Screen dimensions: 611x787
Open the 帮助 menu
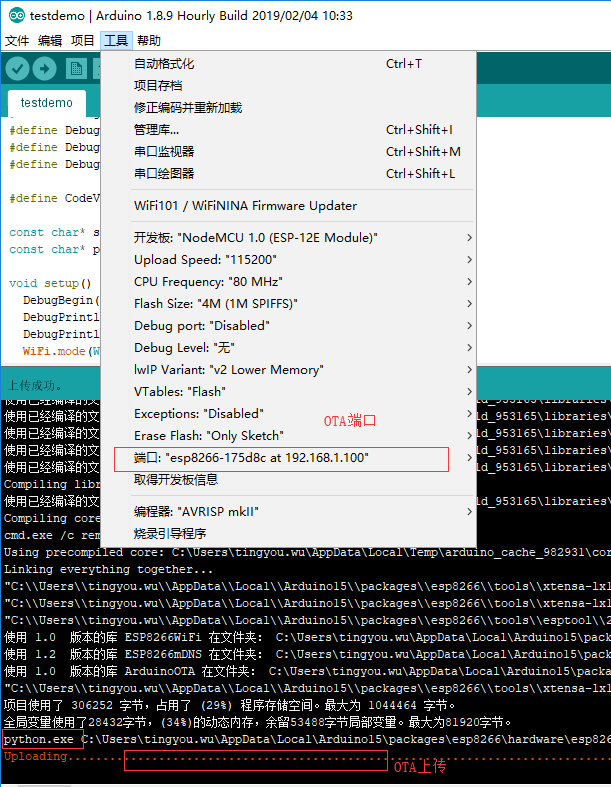149,41
